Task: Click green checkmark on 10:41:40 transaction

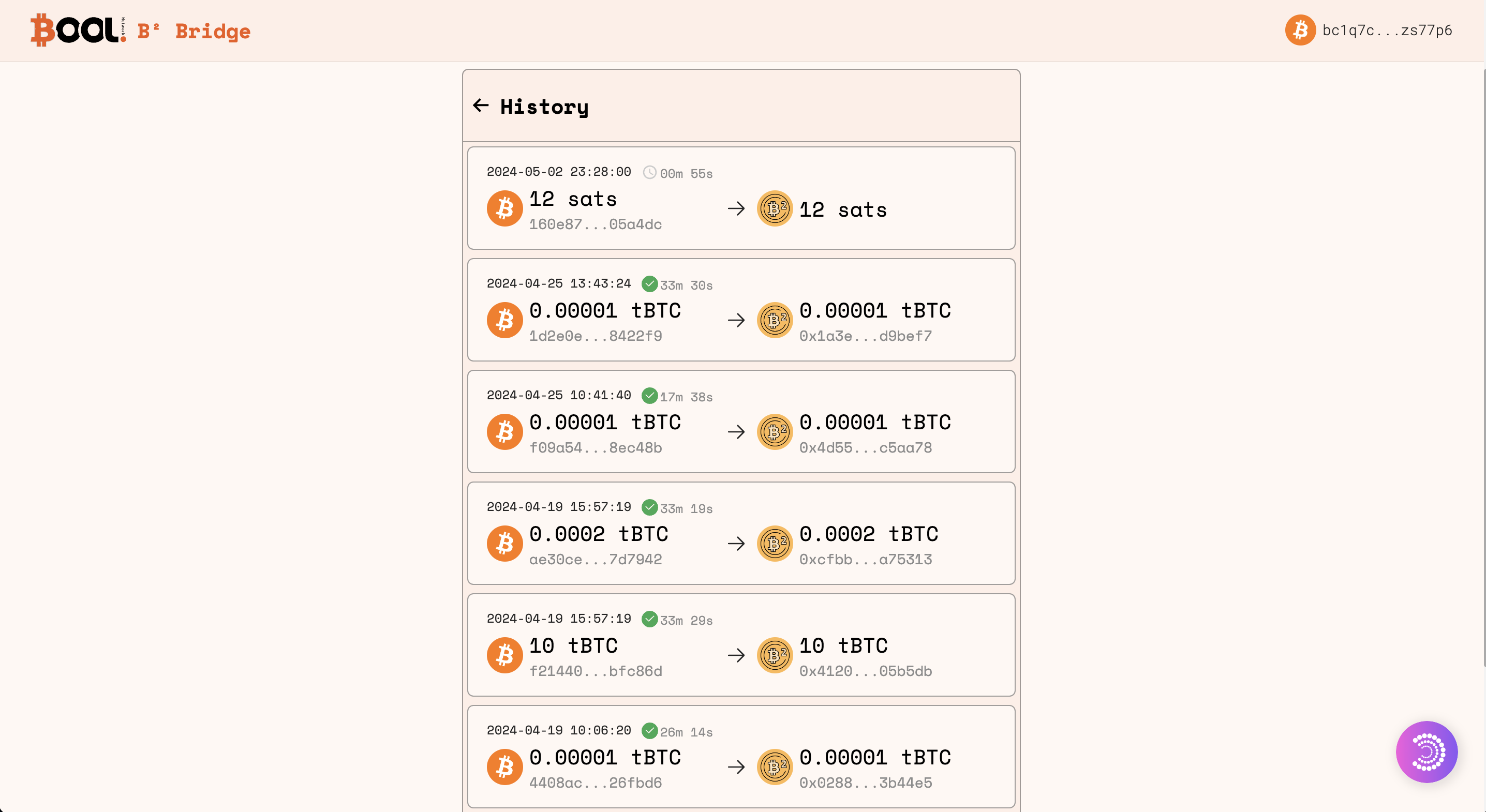Action: click(649, 396)
